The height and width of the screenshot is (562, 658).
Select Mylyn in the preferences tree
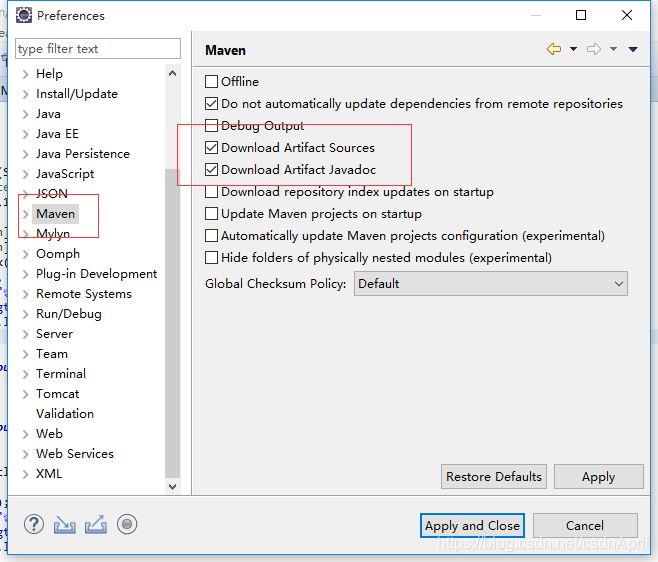coord(53,234)
